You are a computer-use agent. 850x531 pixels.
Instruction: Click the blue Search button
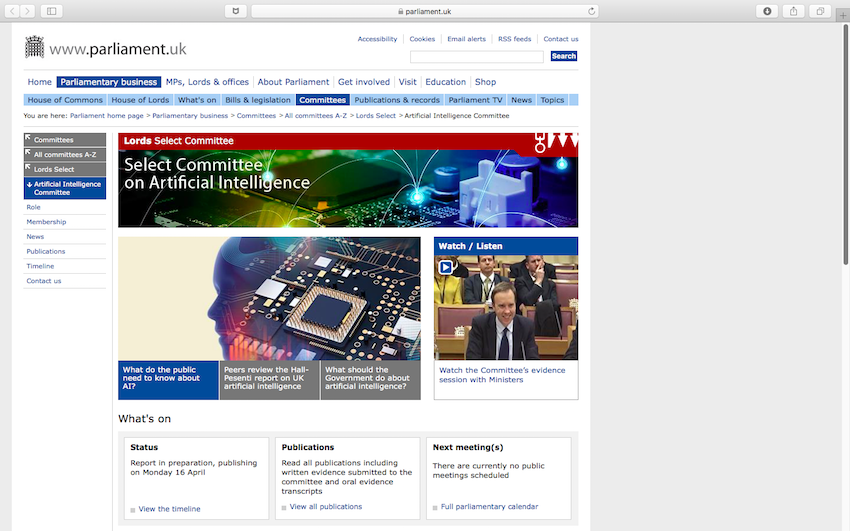coord(564,56)
